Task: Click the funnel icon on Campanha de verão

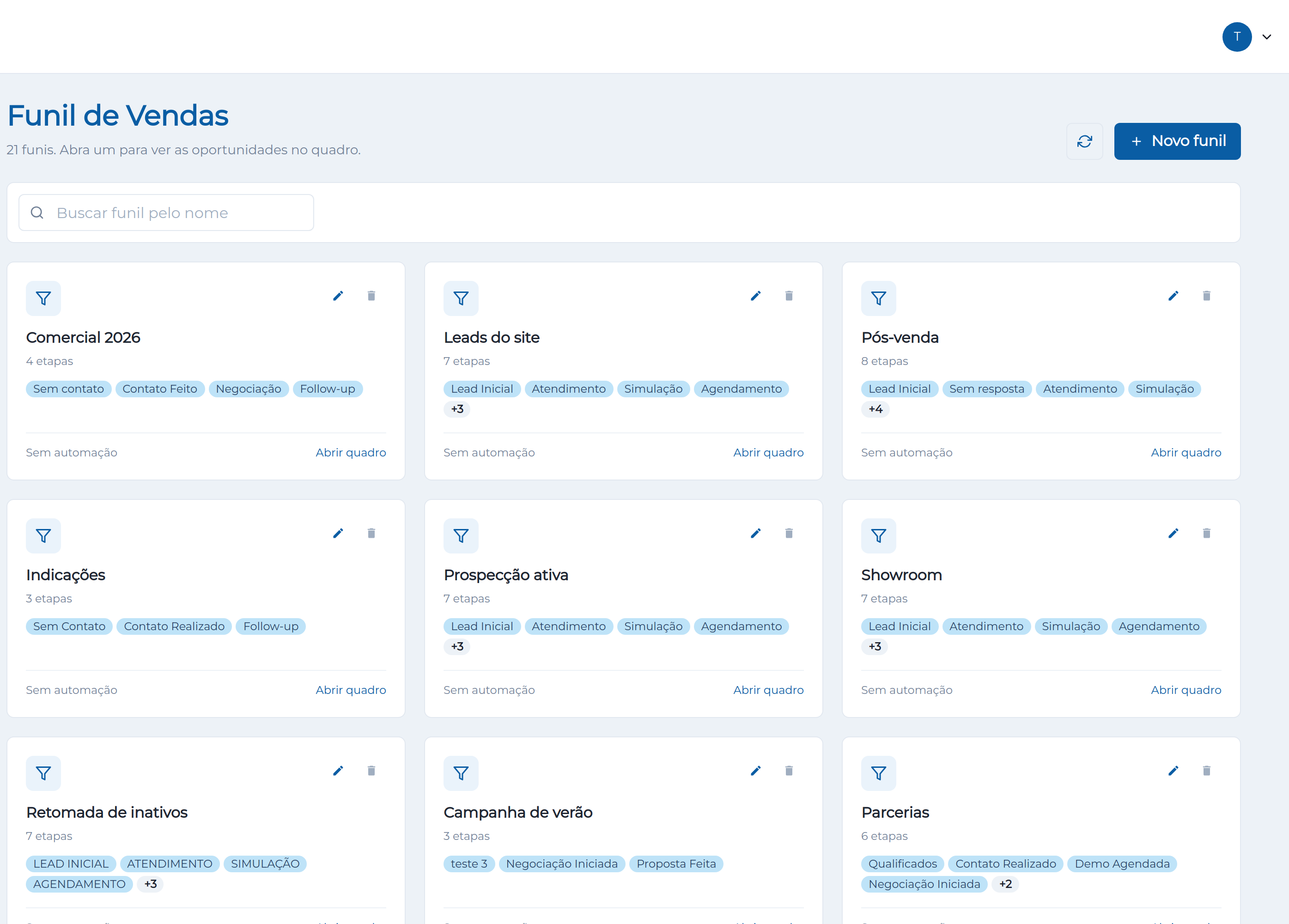Action: coord(461,773)
